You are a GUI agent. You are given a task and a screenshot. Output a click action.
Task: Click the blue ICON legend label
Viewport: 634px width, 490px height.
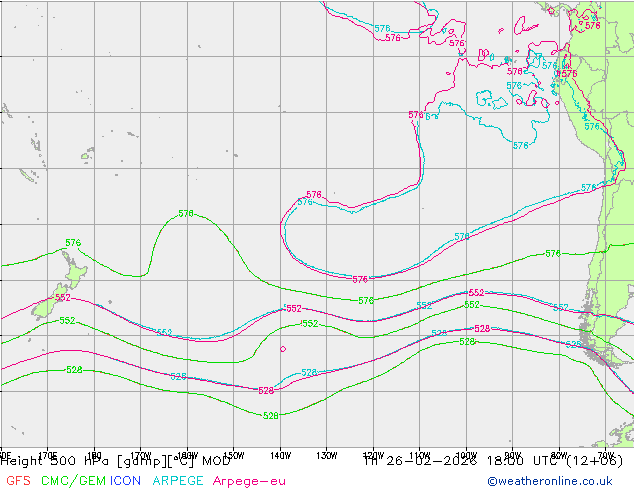[x=125, y=481]
